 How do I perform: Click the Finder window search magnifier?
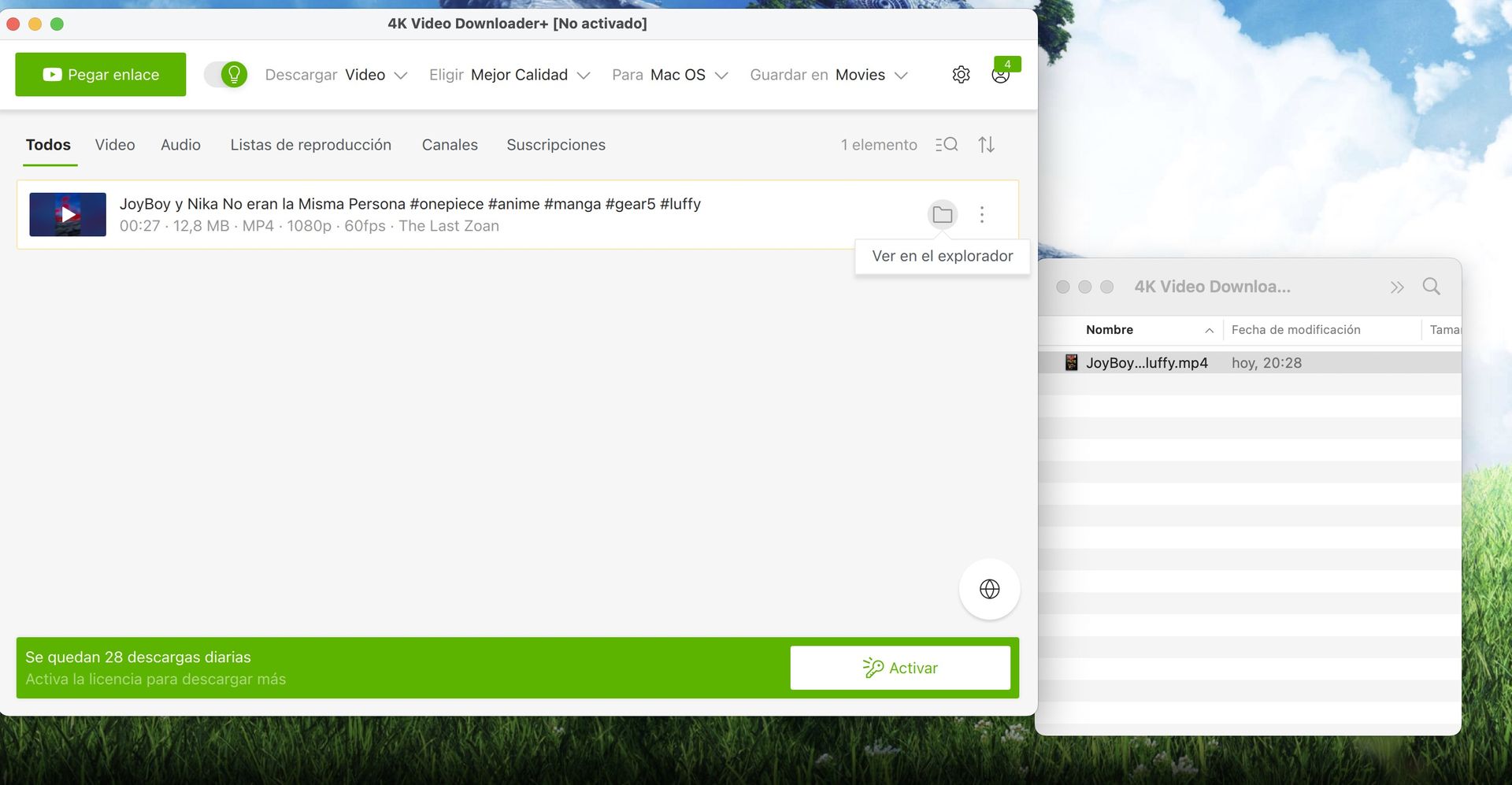[x=1431, y=287]
